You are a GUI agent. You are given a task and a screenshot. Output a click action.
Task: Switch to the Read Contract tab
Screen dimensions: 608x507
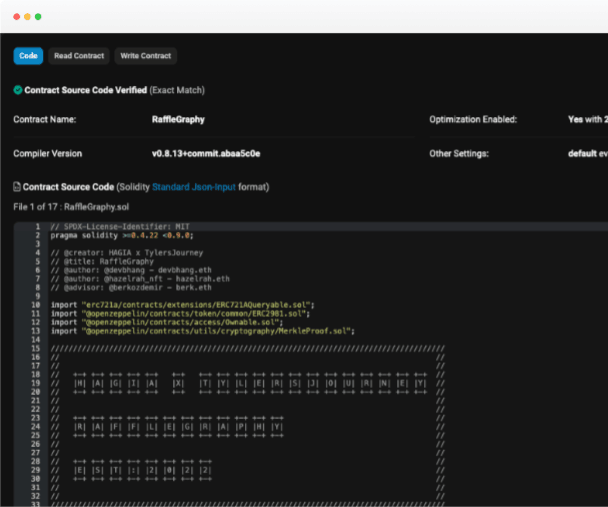77,56
